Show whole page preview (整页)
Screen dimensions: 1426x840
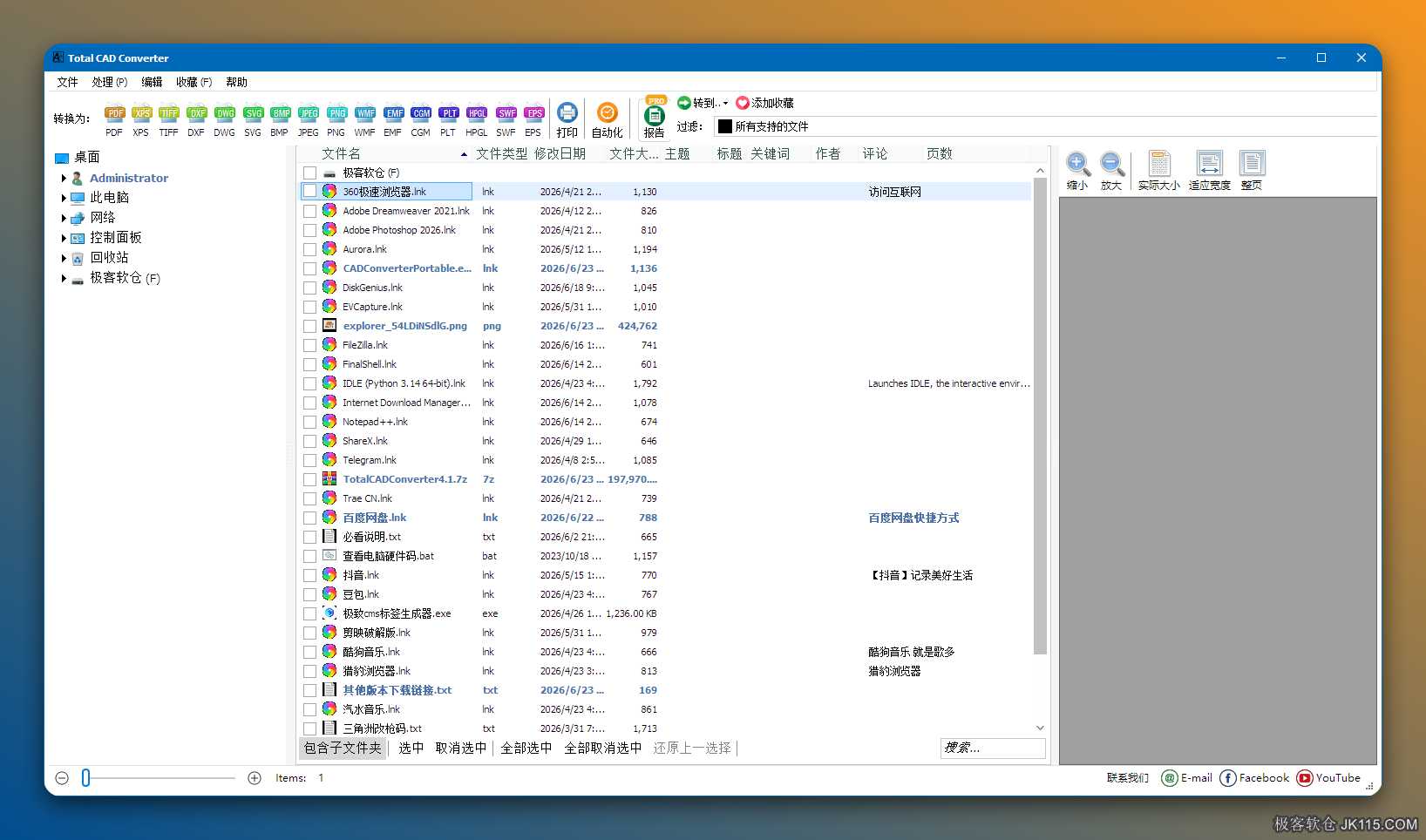click(x=1252, y=170)
